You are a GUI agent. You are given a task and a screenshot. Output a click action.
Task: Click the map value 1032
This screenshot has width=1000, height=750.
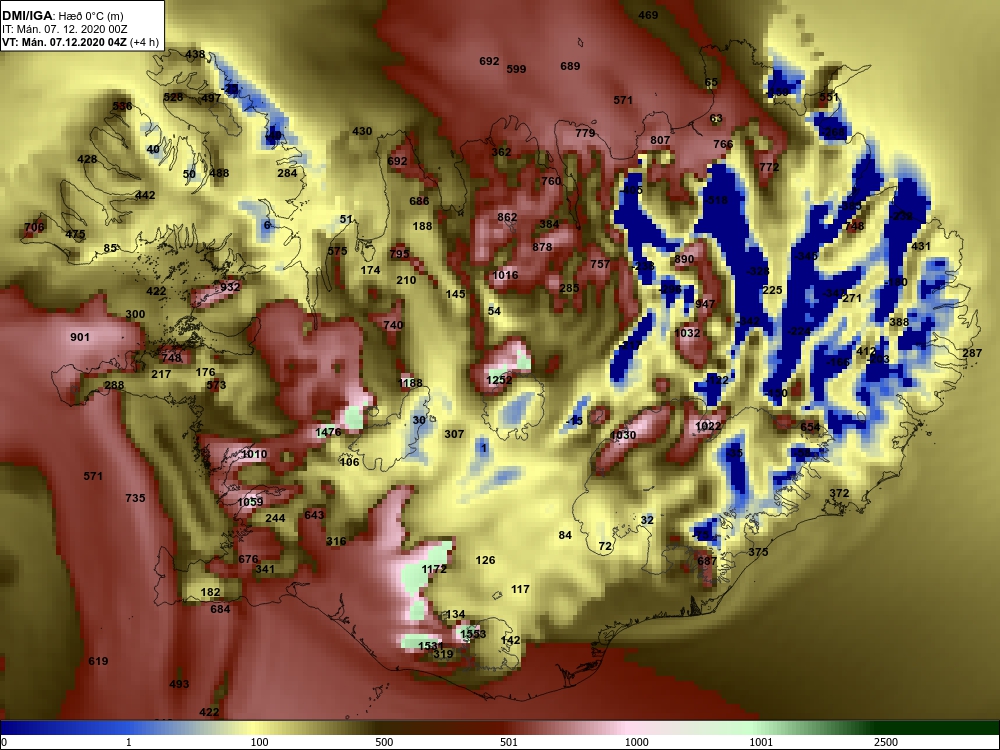click(687, 333)
